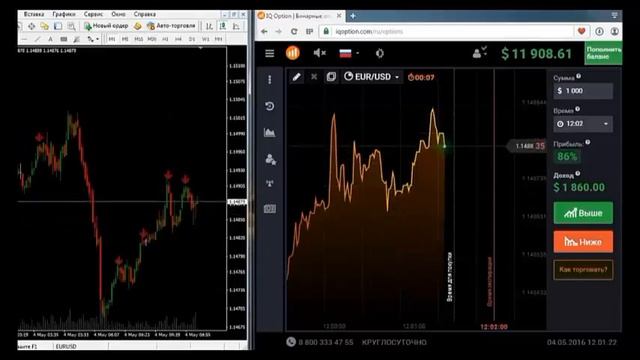Open the Сервис menu in MetaTrader
Viewport: 640px width, 360px height.
pos(93,14)
